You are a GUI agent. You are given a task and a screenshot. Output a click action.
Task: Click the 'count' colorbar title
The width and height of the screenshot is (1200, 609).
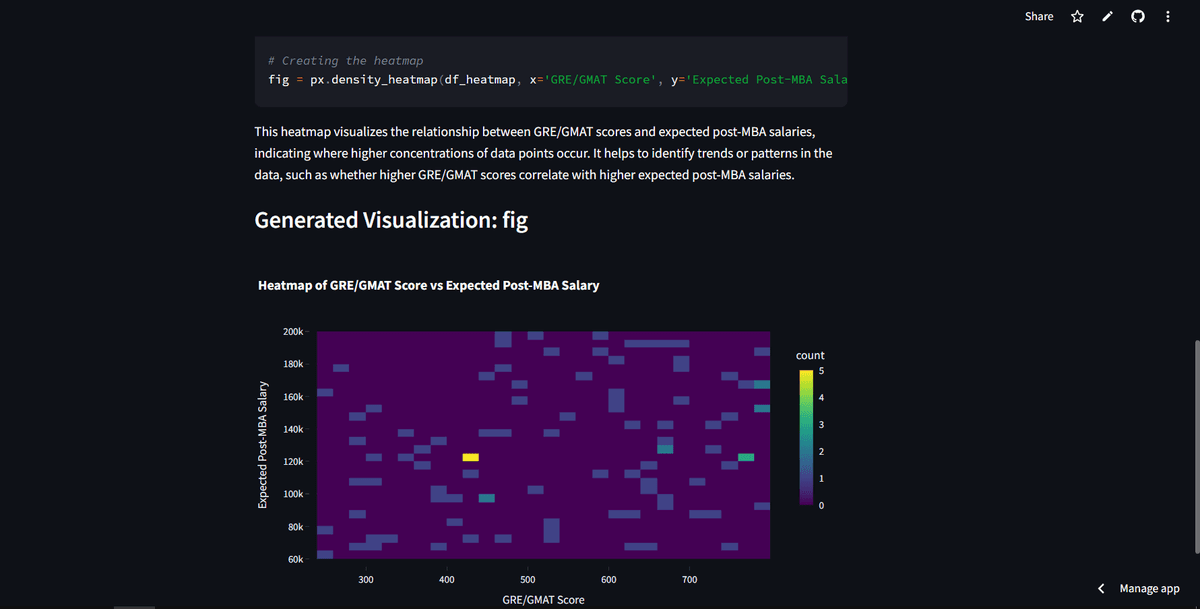point(810,355)
